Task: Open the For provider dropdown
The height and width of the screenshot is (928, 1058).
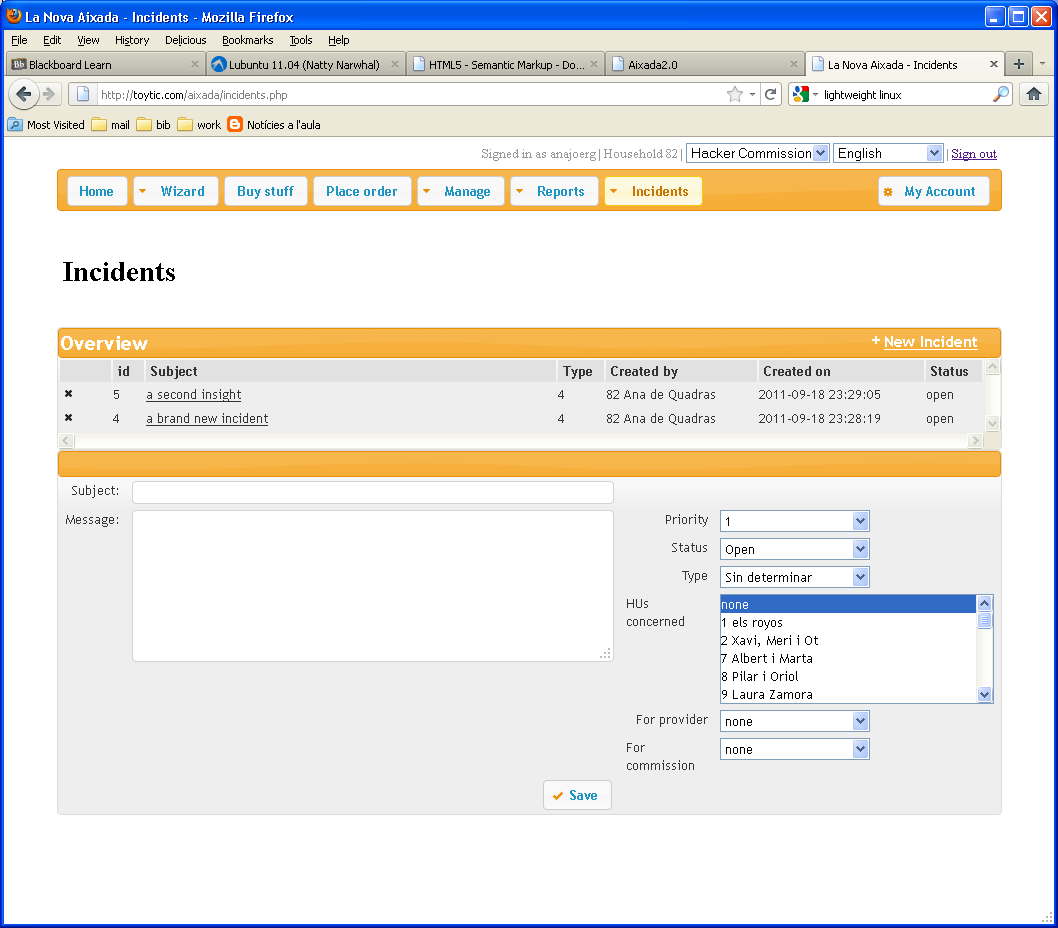Action: (794, 721)
